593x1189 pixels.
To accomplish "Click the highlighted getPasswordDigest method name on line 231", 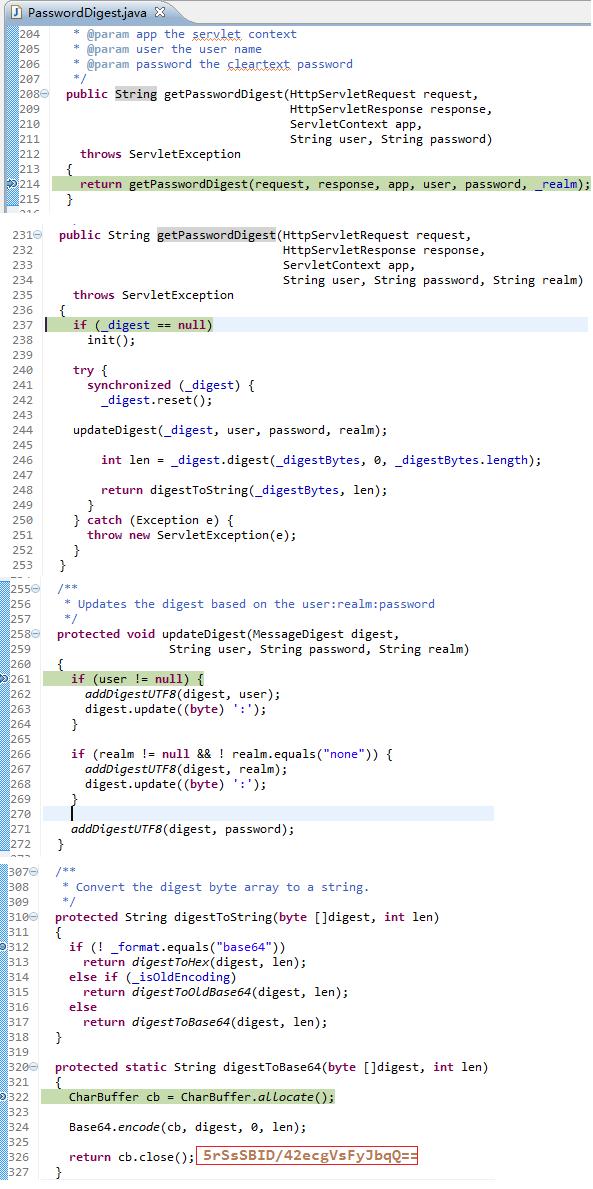I will click(215, 235).
